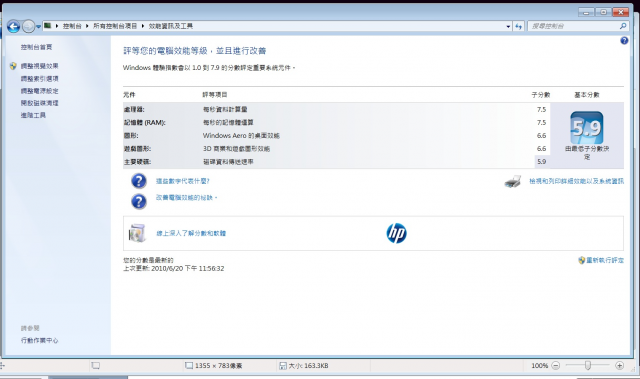
Task: Expand the chevron after 所有控制台項目 breadcrumb
Action: point(143,26)
